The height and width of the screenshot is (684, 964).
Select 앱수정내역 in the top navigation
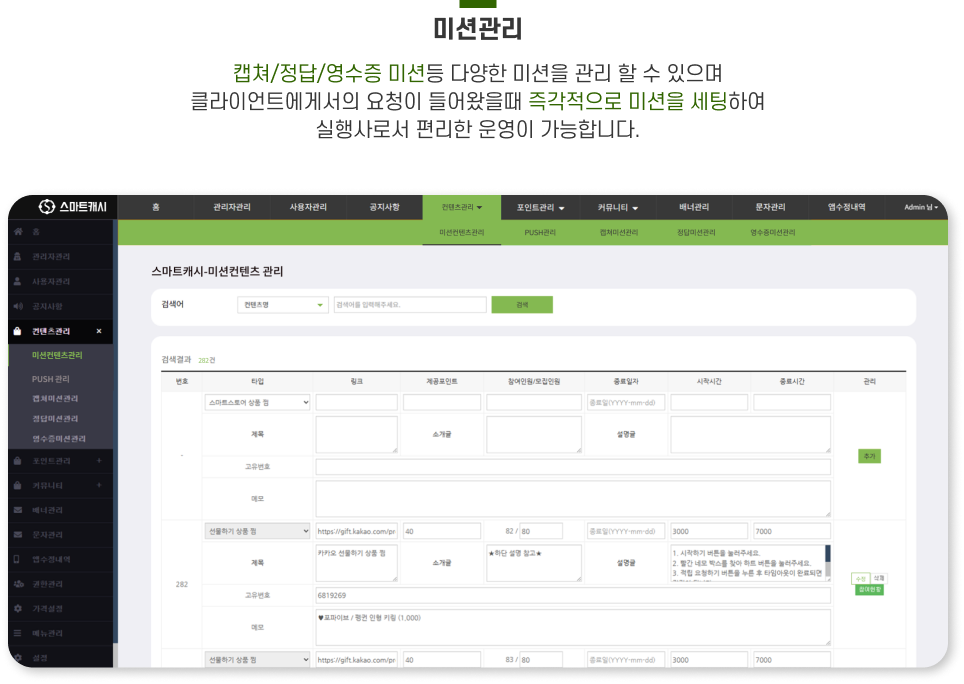point(847,207)
